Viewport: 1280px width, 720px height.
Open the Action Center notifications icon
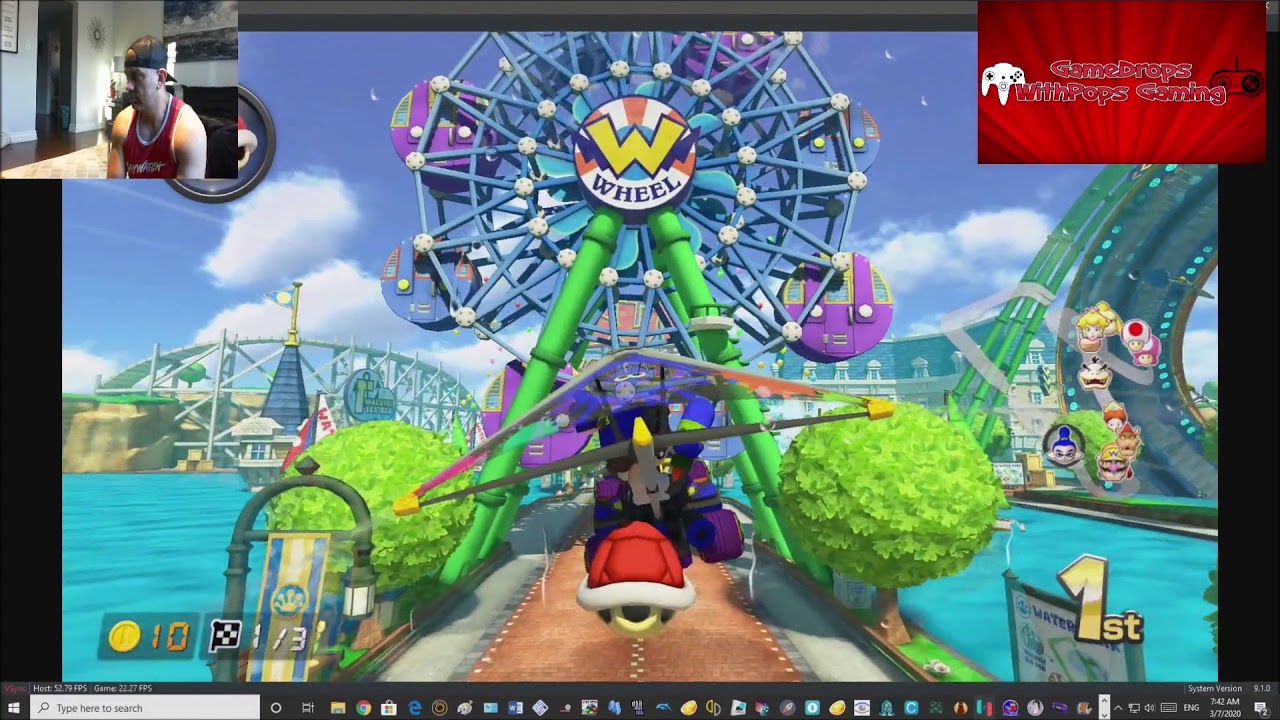pos(1261,708)
